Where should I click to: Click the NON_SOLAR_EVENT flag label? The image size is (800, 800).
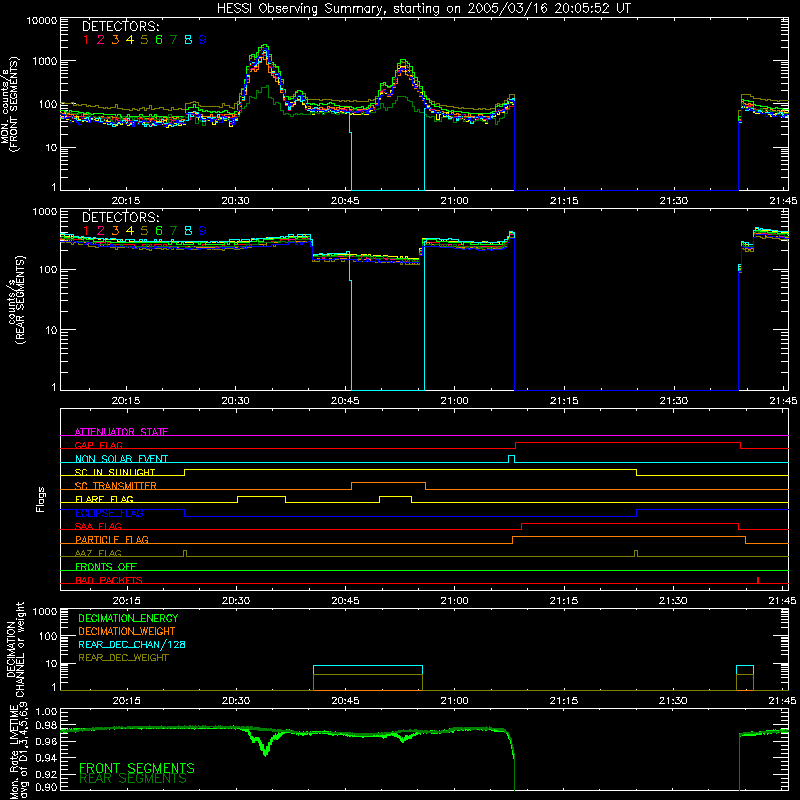pos(121,459)
